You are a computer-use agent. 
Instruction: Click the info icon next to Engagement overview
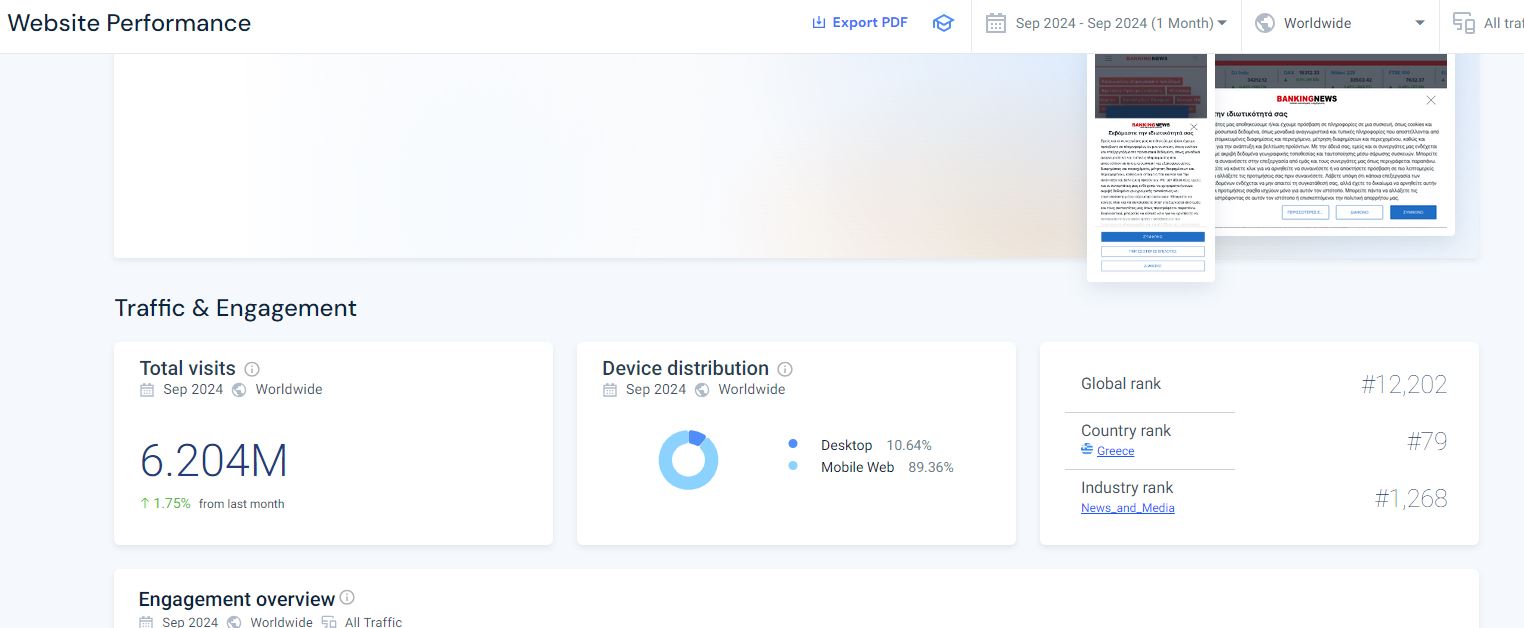tap(347, 598)
